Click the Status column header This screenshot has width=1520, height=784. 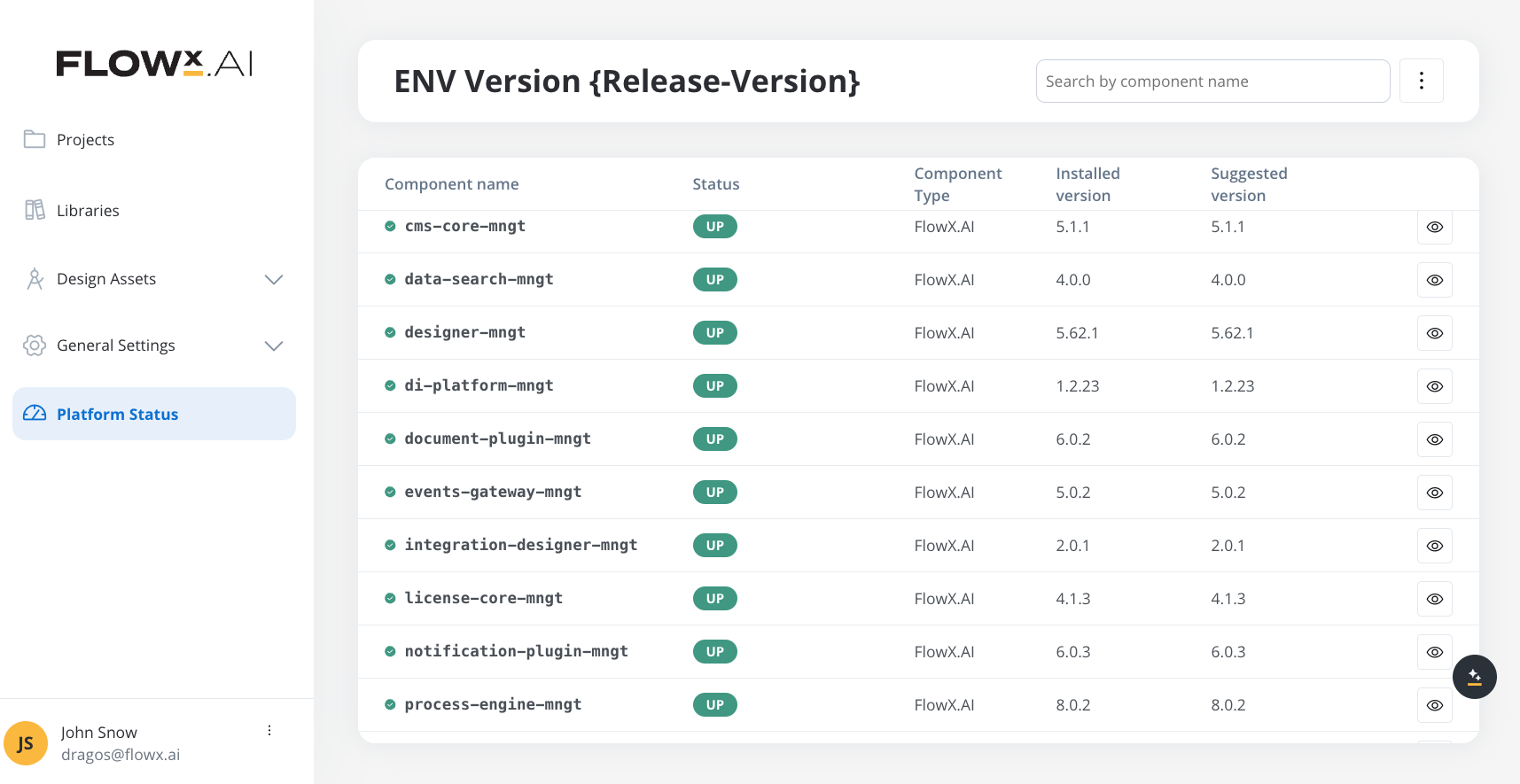coord(716,184)
